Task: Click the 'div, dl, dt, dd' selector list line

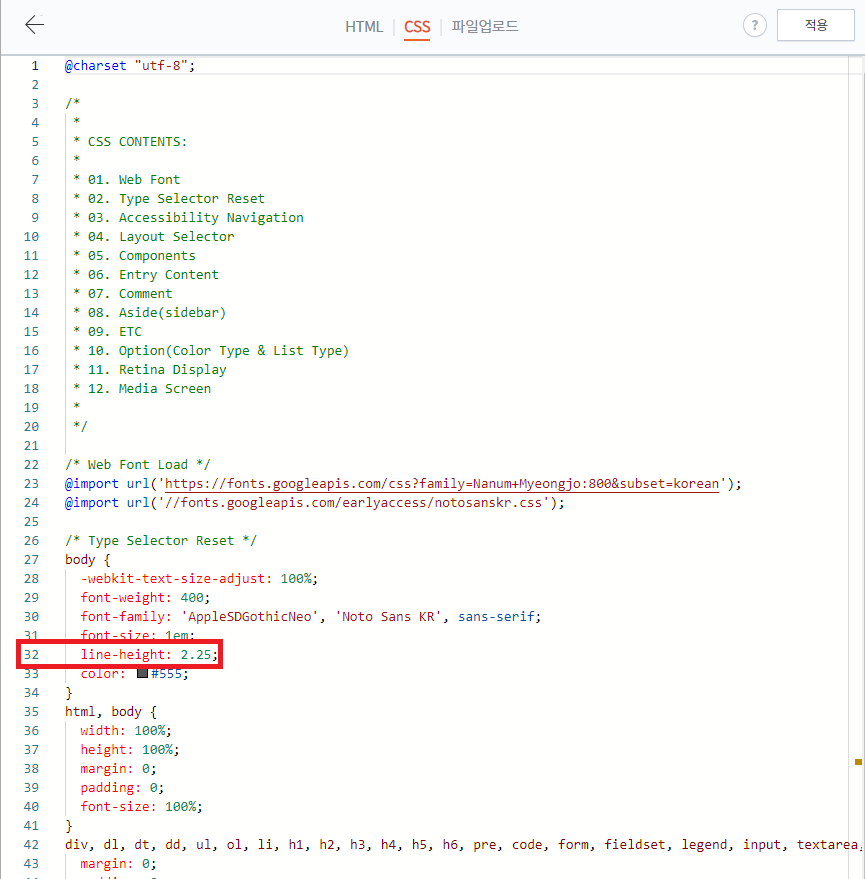Action: (462, 845)
